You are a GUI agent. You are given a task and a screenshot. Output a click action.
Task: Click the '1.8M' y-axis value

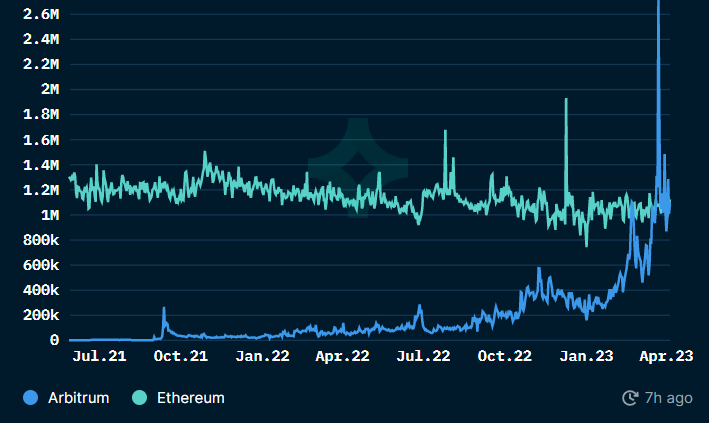41,114
